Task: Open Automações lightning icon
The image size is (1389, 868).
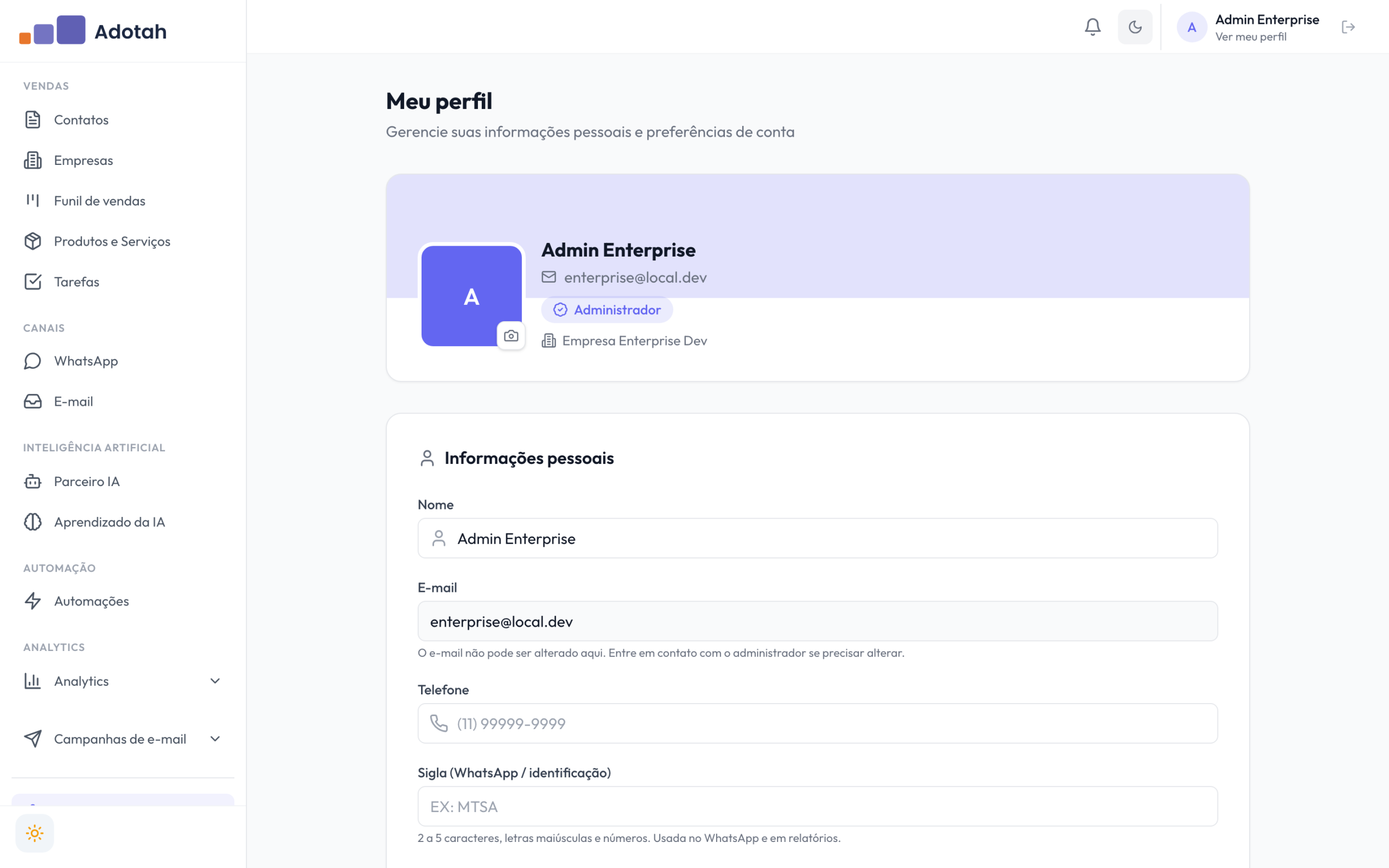Action: click(33, 601)
